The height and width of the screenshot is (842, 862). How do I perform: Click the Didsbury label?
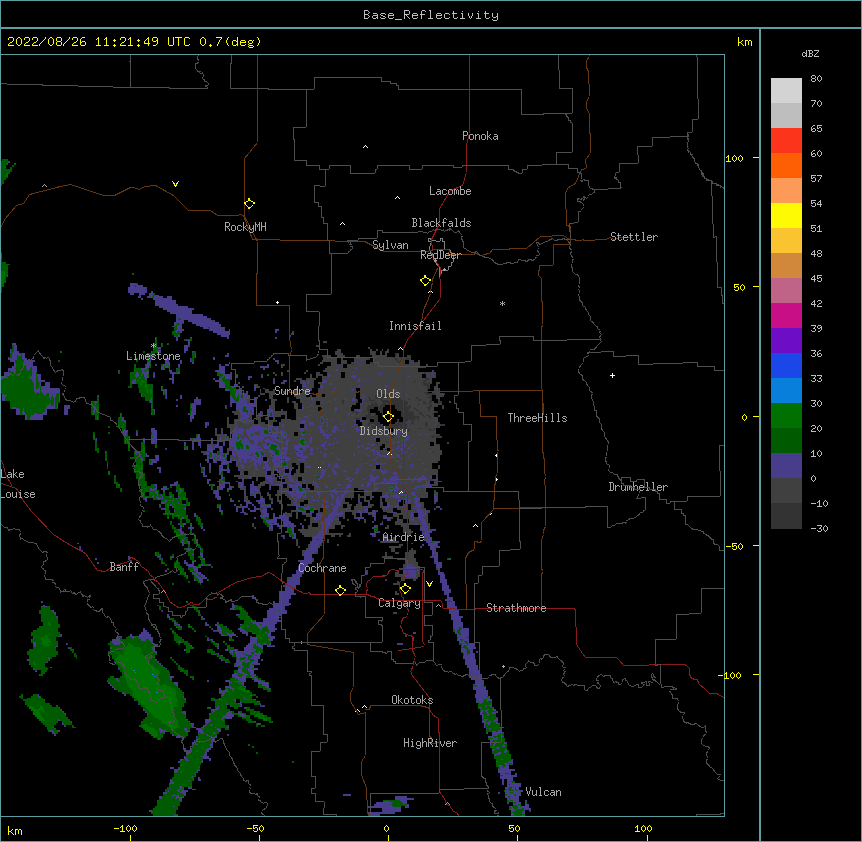click(x=384, y=431)
